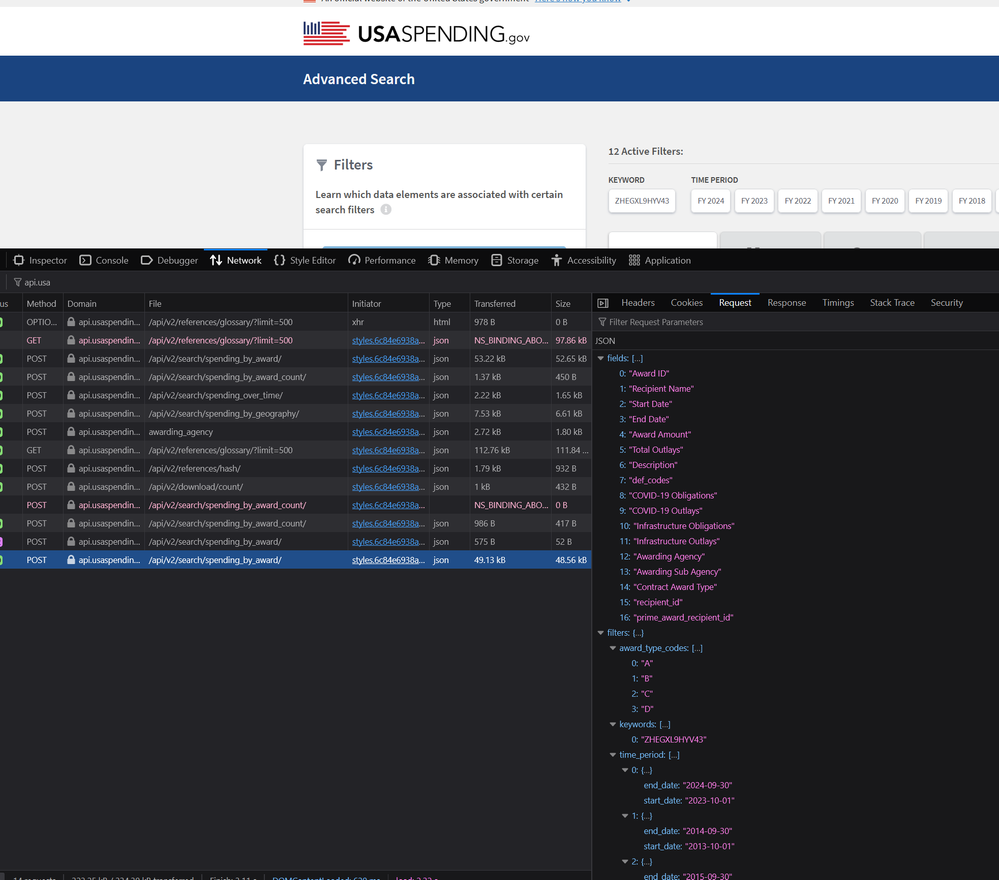Open styles initiator link on download/count row
This screenshot has width=999, height=880.
[388, 487]
